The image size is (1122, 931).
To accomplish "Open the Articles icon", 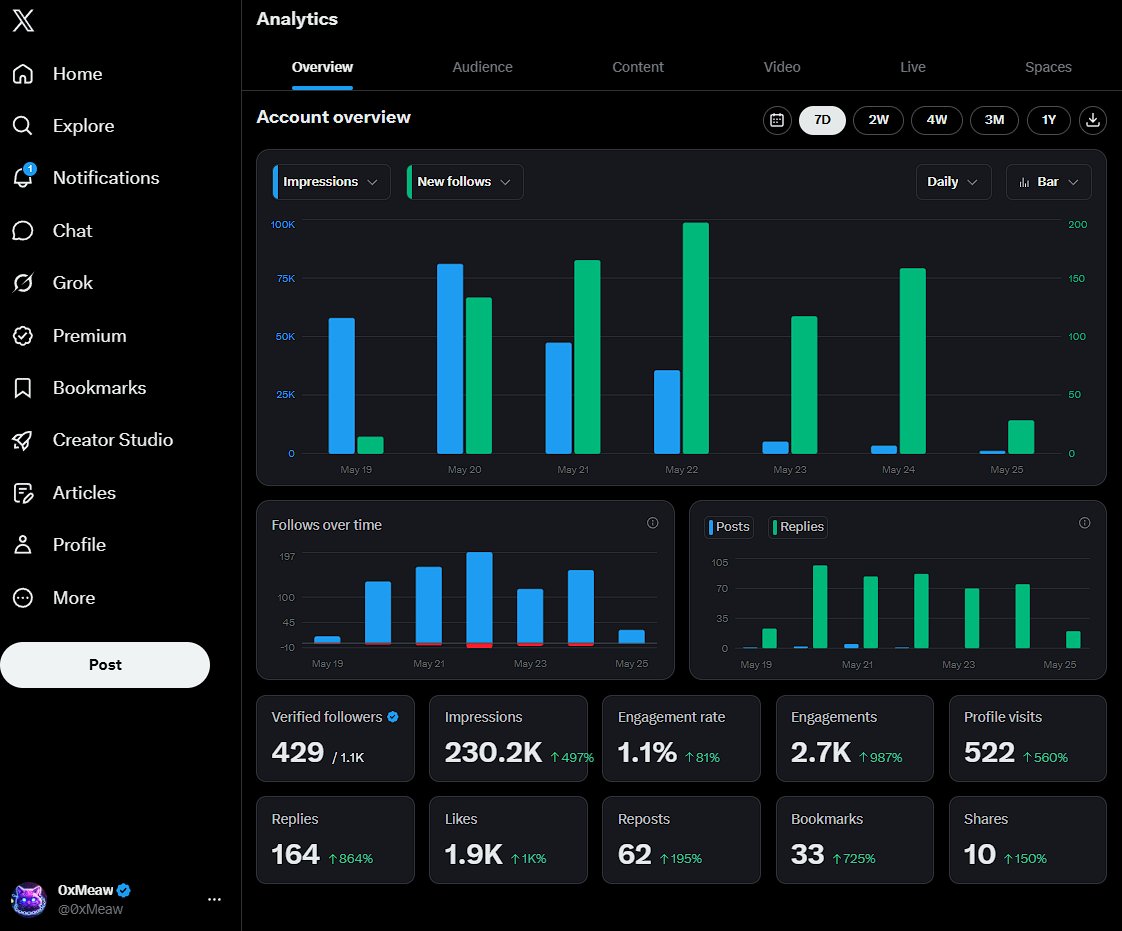I will point(23,493).
